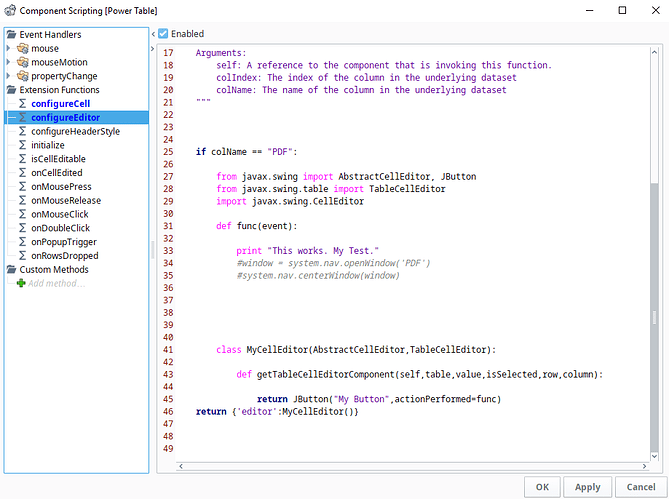Maximize the Component Scripting window

point(622,10)
